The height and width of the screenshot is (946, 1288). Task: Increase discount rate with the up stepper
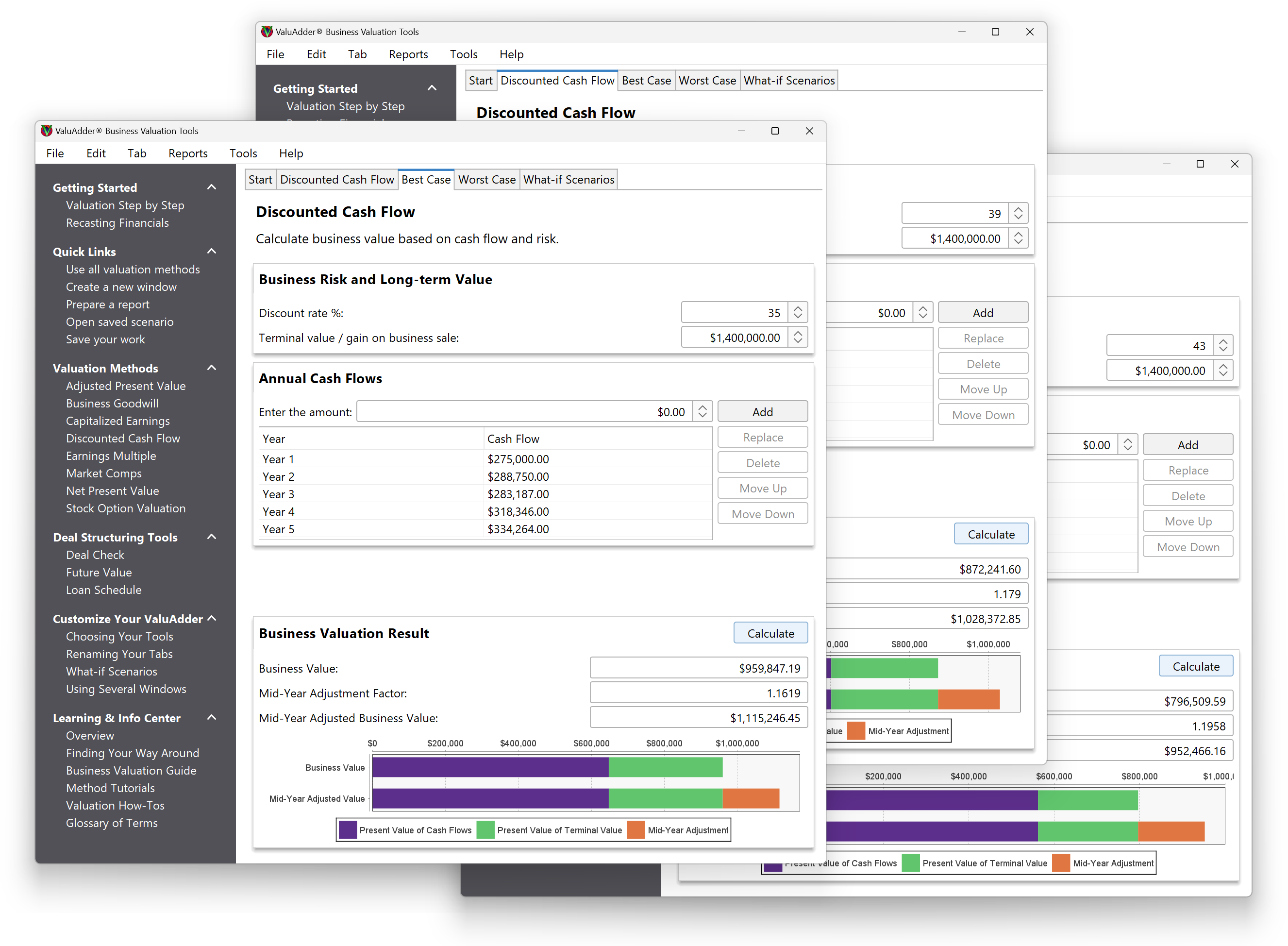(798, 309)
